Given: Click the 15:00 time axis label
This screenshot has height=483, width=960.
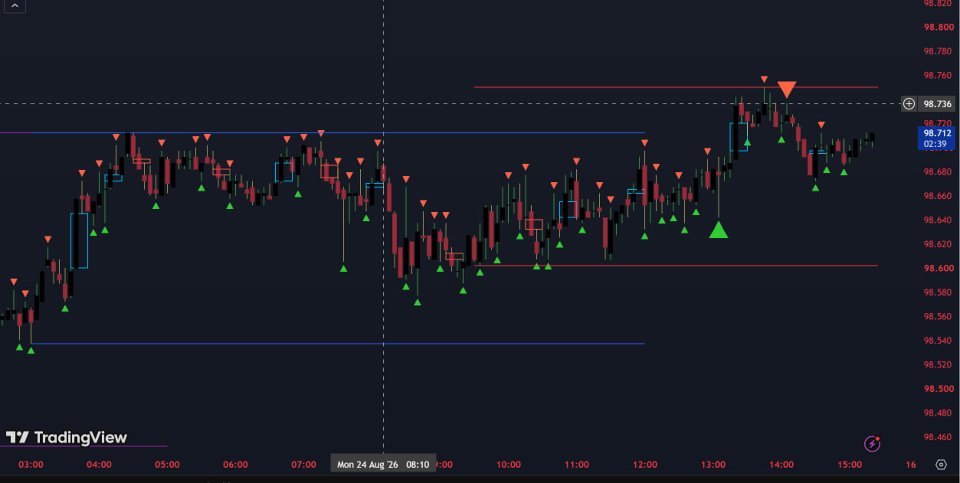Looking at the screenshot, I should [850, 465].
